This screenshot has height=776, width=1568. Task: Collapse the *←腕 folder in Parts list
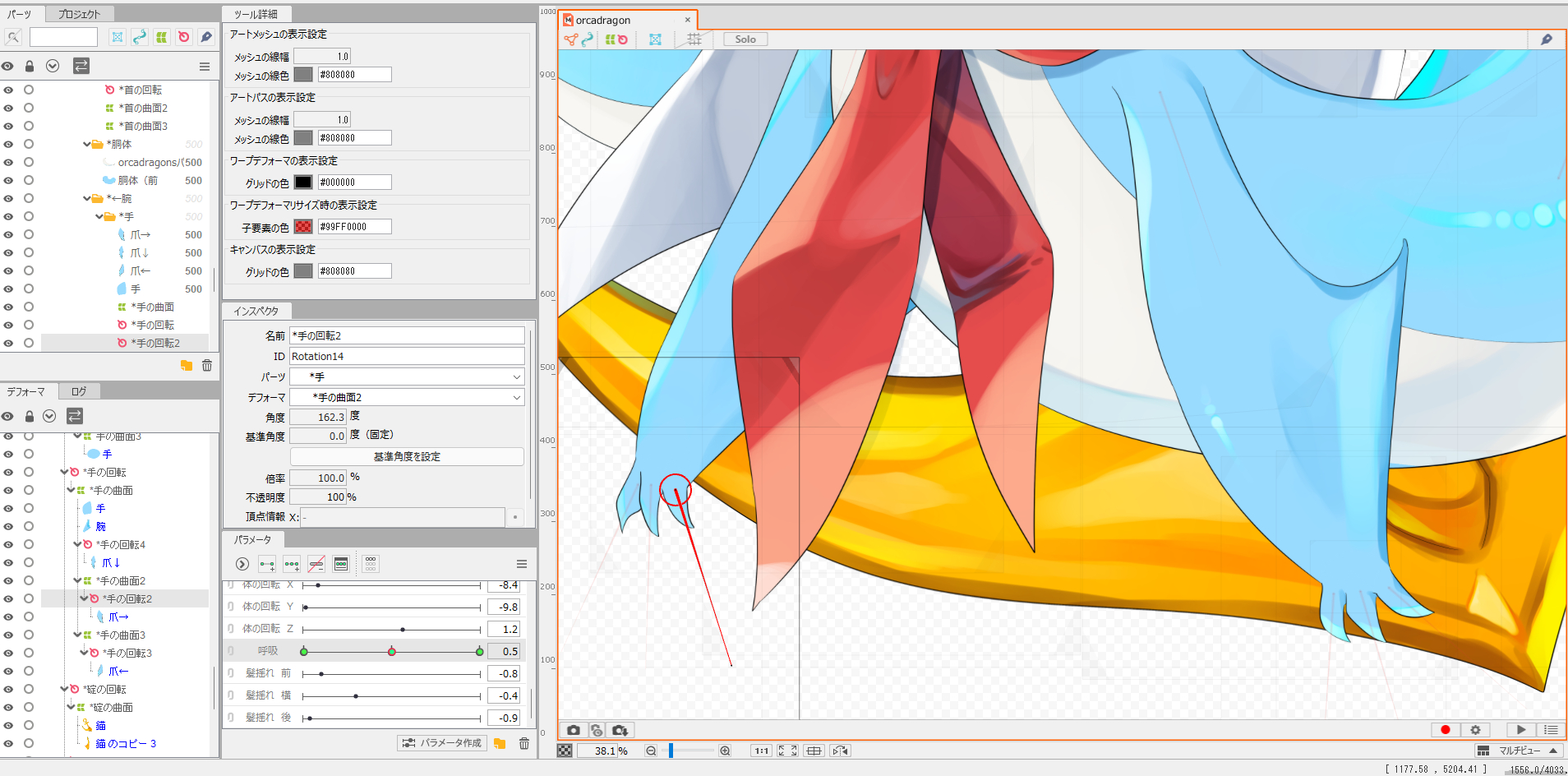[87, 198]
